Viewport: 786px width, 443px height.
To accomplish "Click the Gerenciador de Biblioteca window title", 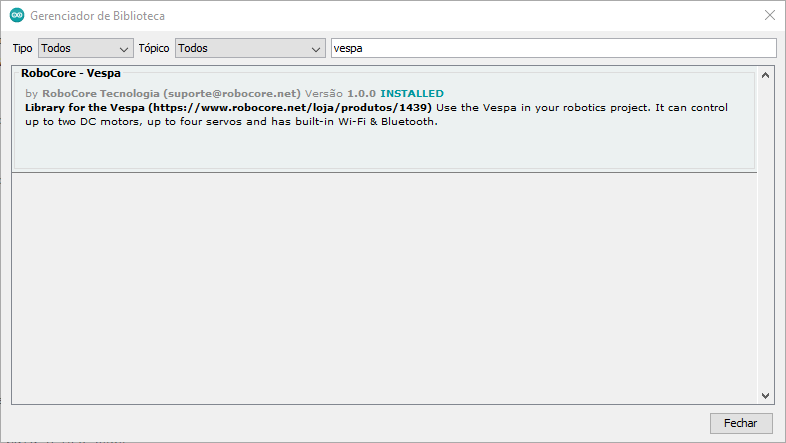I will click(97, 16).
